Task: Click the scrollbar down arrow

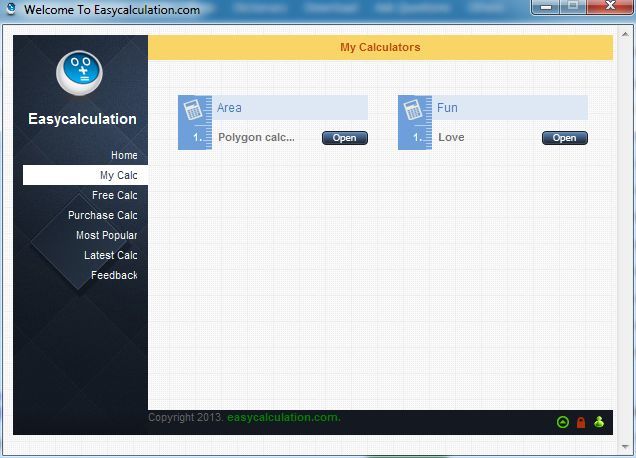Action: click(x=625, y=447)
